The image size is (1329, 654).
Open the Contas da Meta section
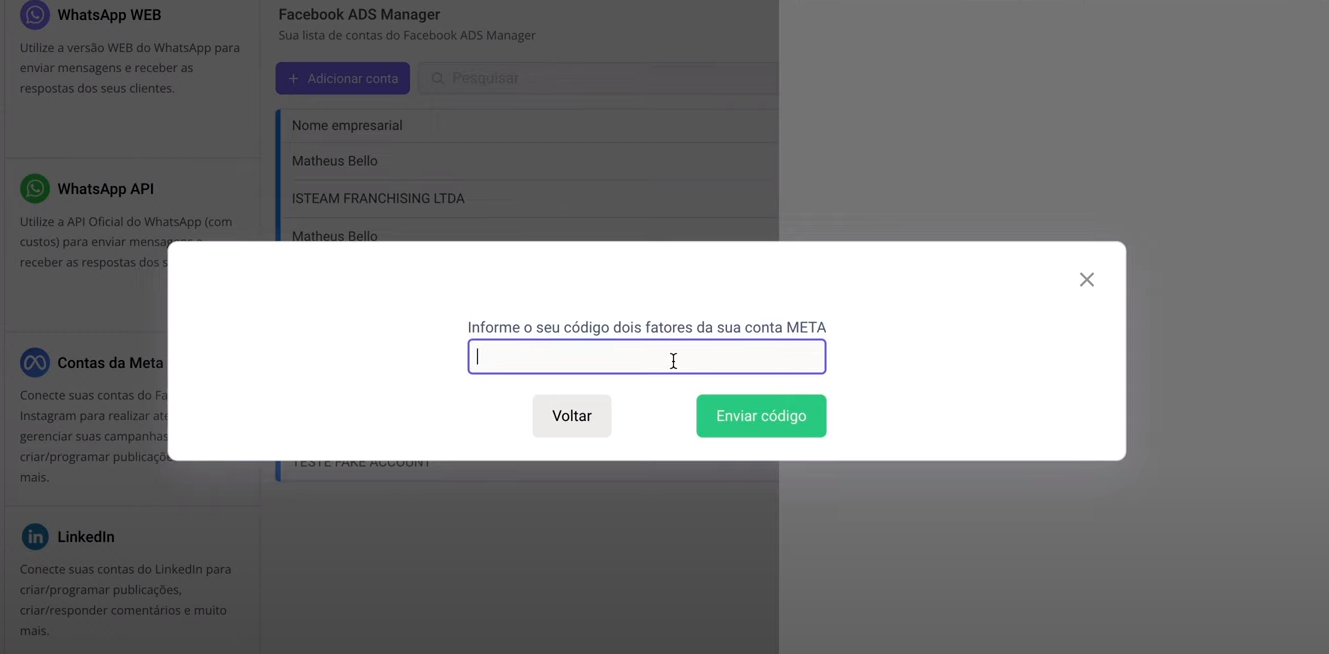110,363
